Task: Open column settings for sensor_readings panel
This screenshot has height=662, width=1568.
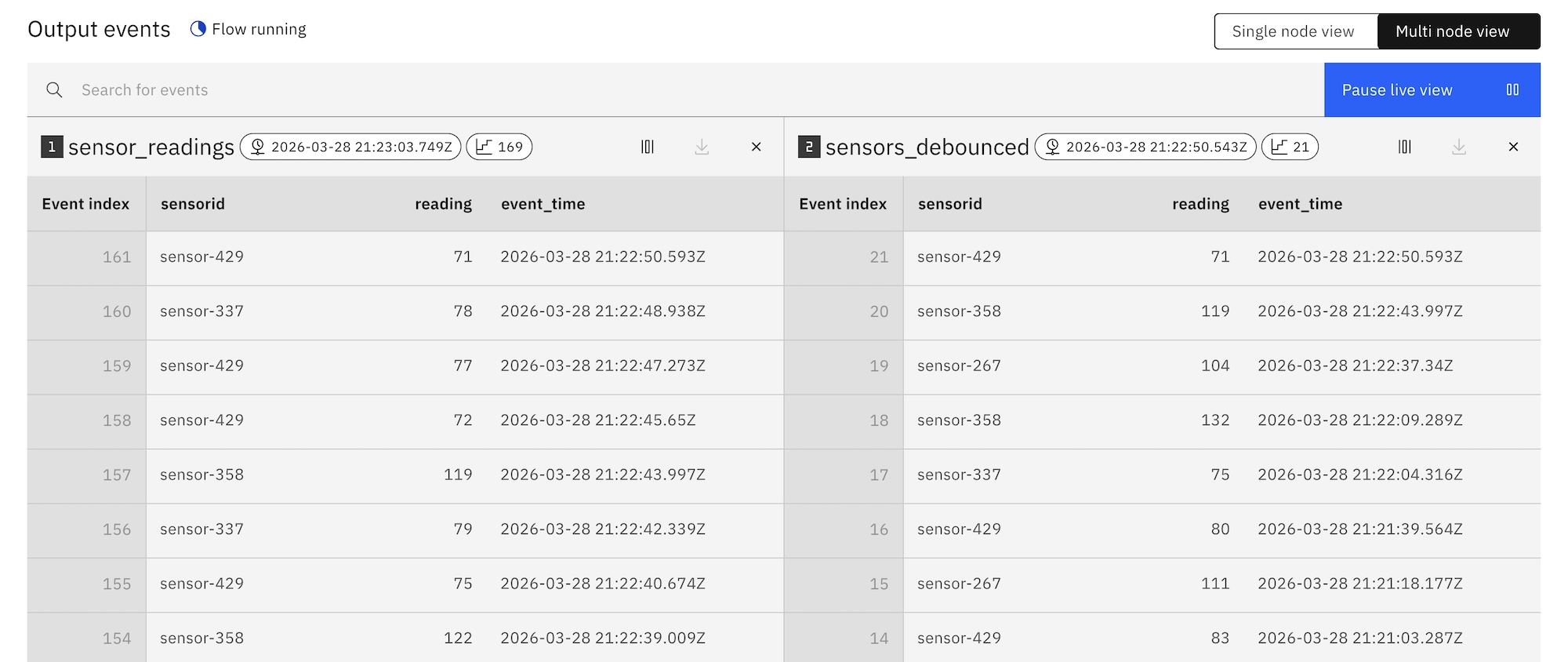Action: pyautogui.click(x=647, y=147)
